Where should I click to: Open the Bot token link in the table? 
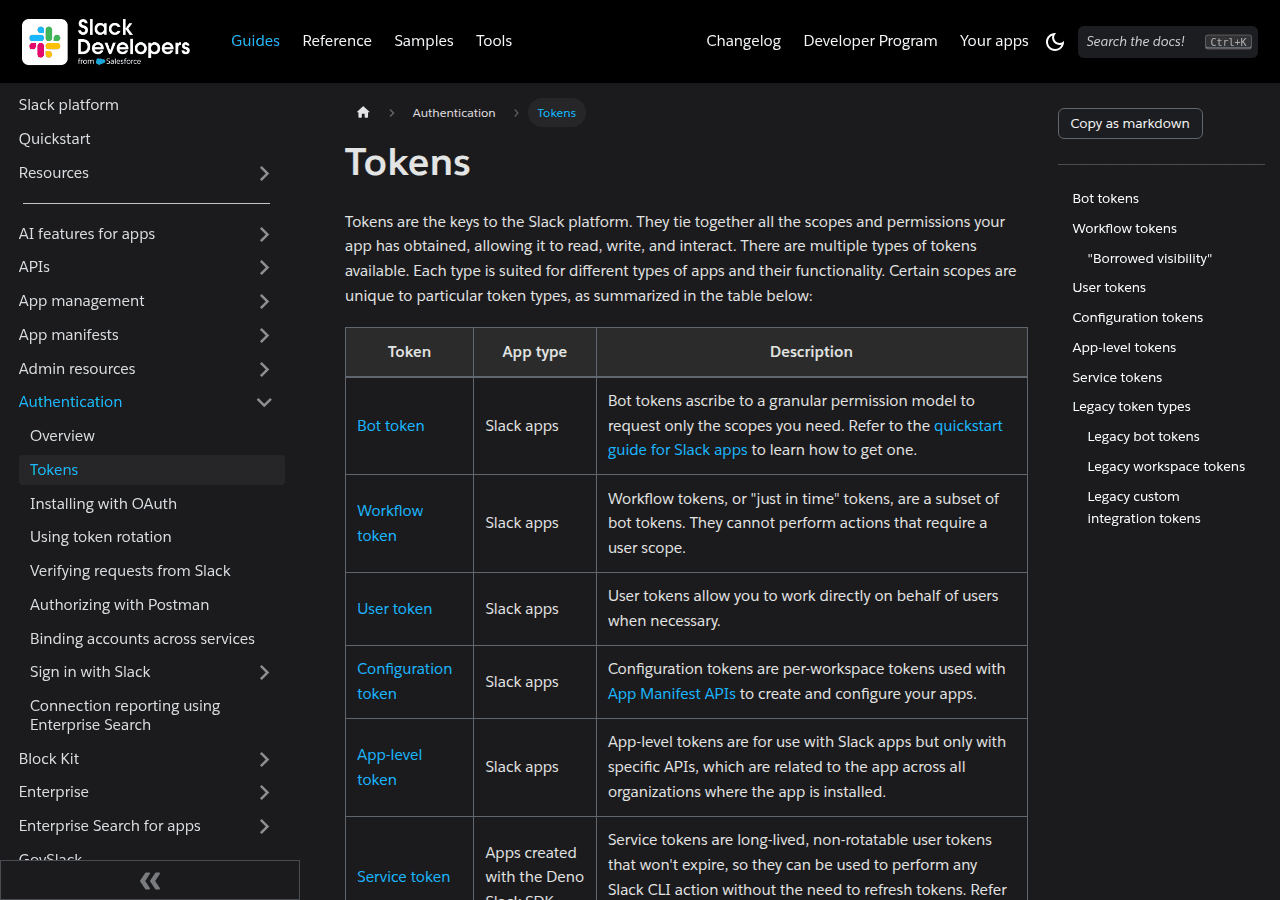(390, 425)
